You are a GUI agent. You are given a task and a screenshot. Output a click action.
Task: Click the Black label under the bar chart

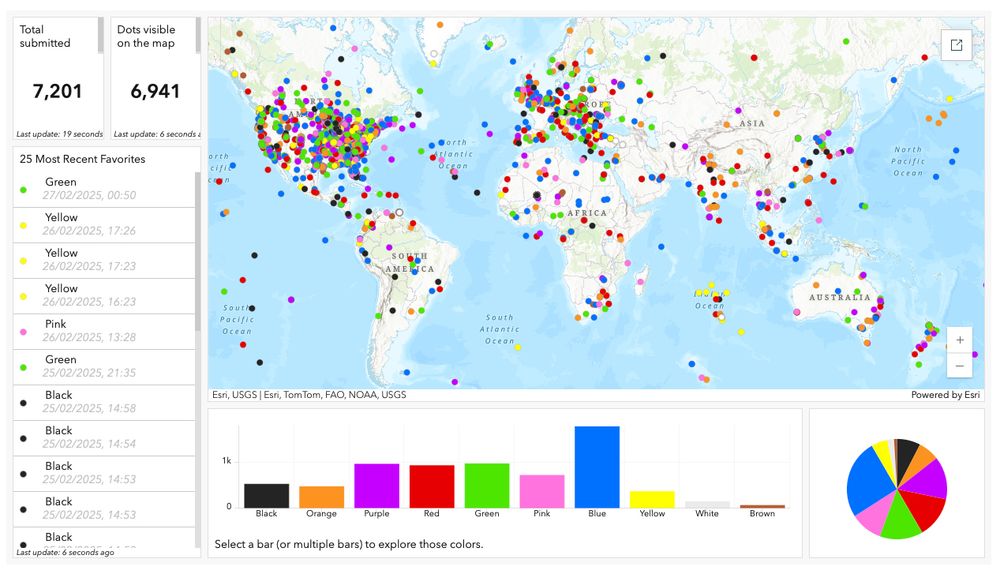[267, 514]
